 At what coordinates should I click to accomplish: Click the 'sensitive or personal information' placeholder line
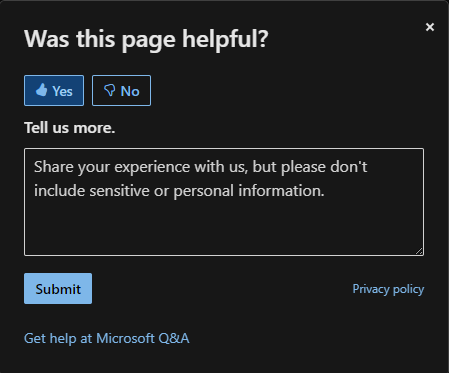point(207,191)
